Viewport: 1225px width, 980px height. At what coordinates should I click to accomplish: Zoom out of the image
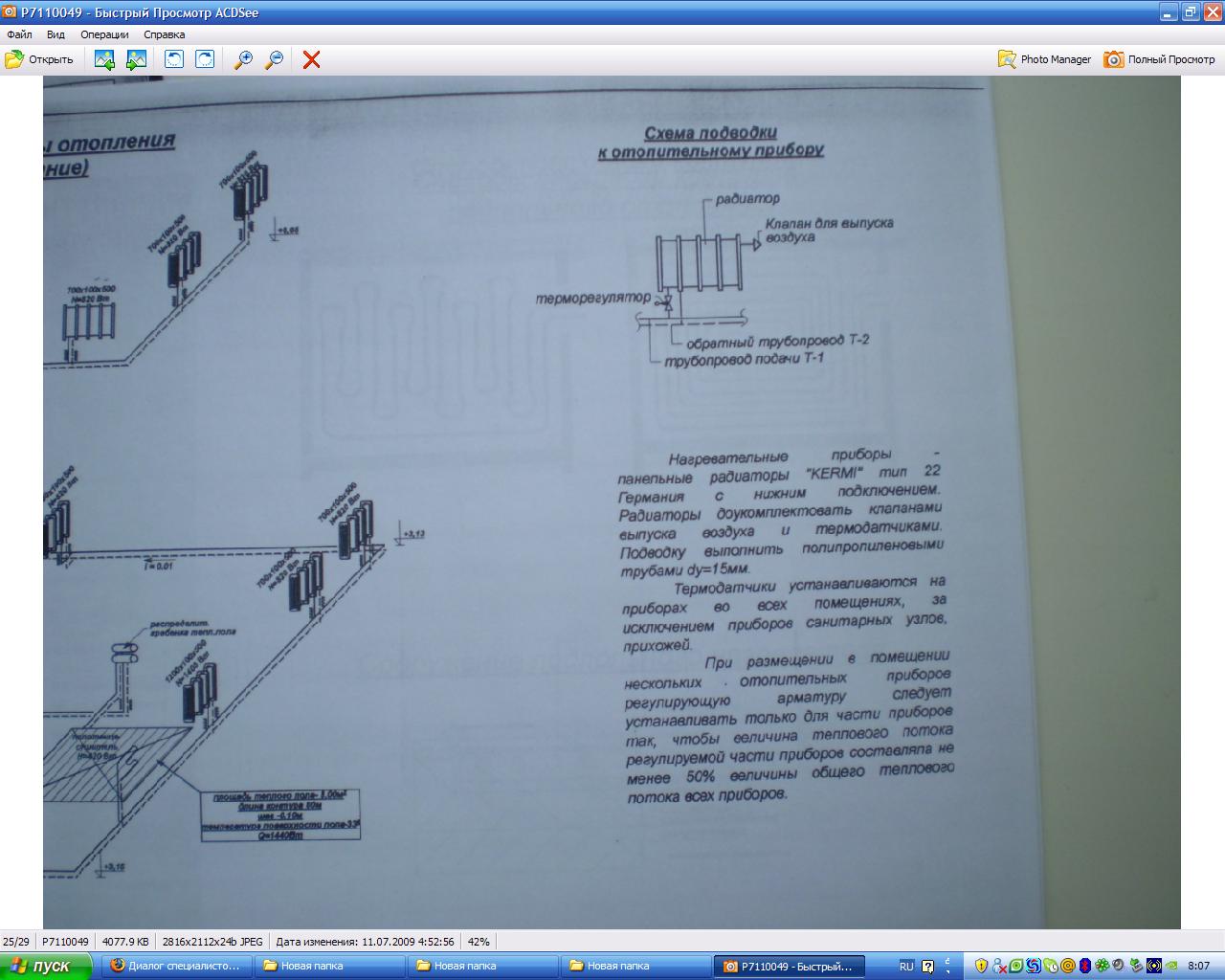point(275,59)
